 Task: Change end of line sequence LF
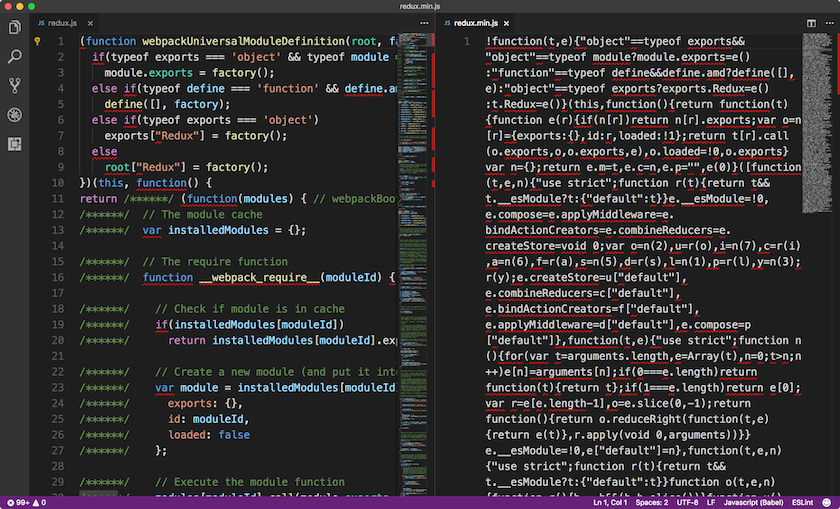click(x=711, y=503)
